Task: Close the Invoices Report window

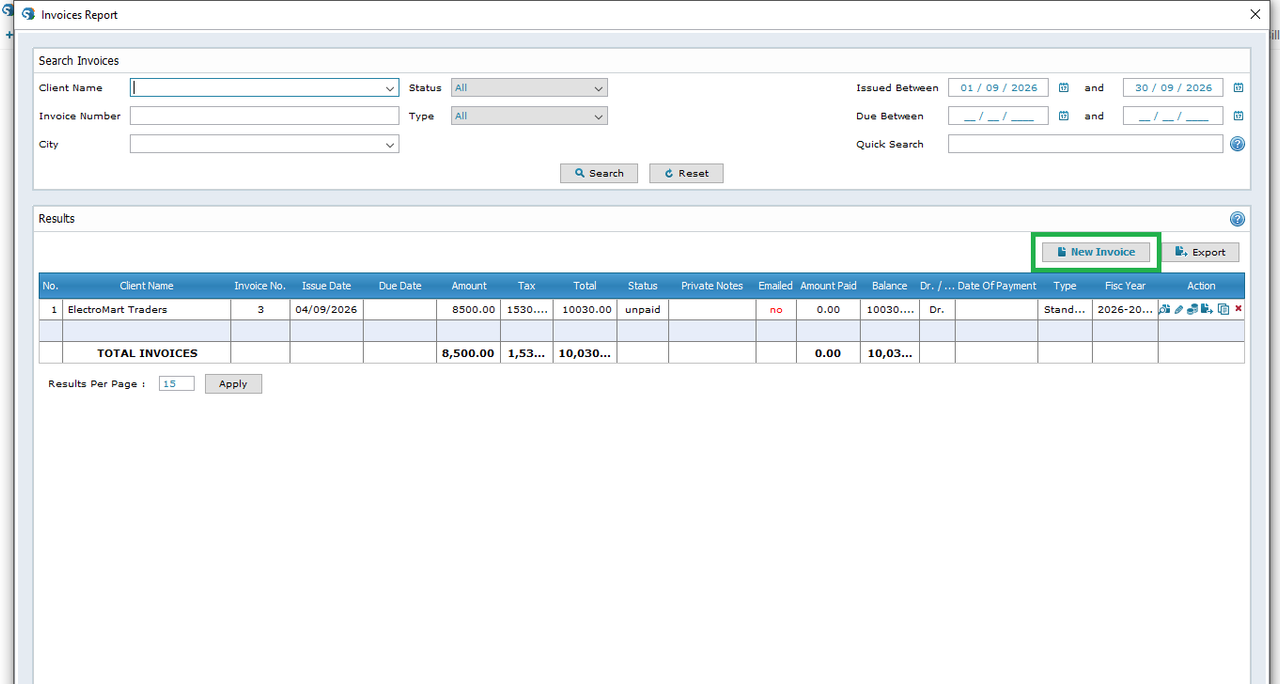Action: 1256,15
